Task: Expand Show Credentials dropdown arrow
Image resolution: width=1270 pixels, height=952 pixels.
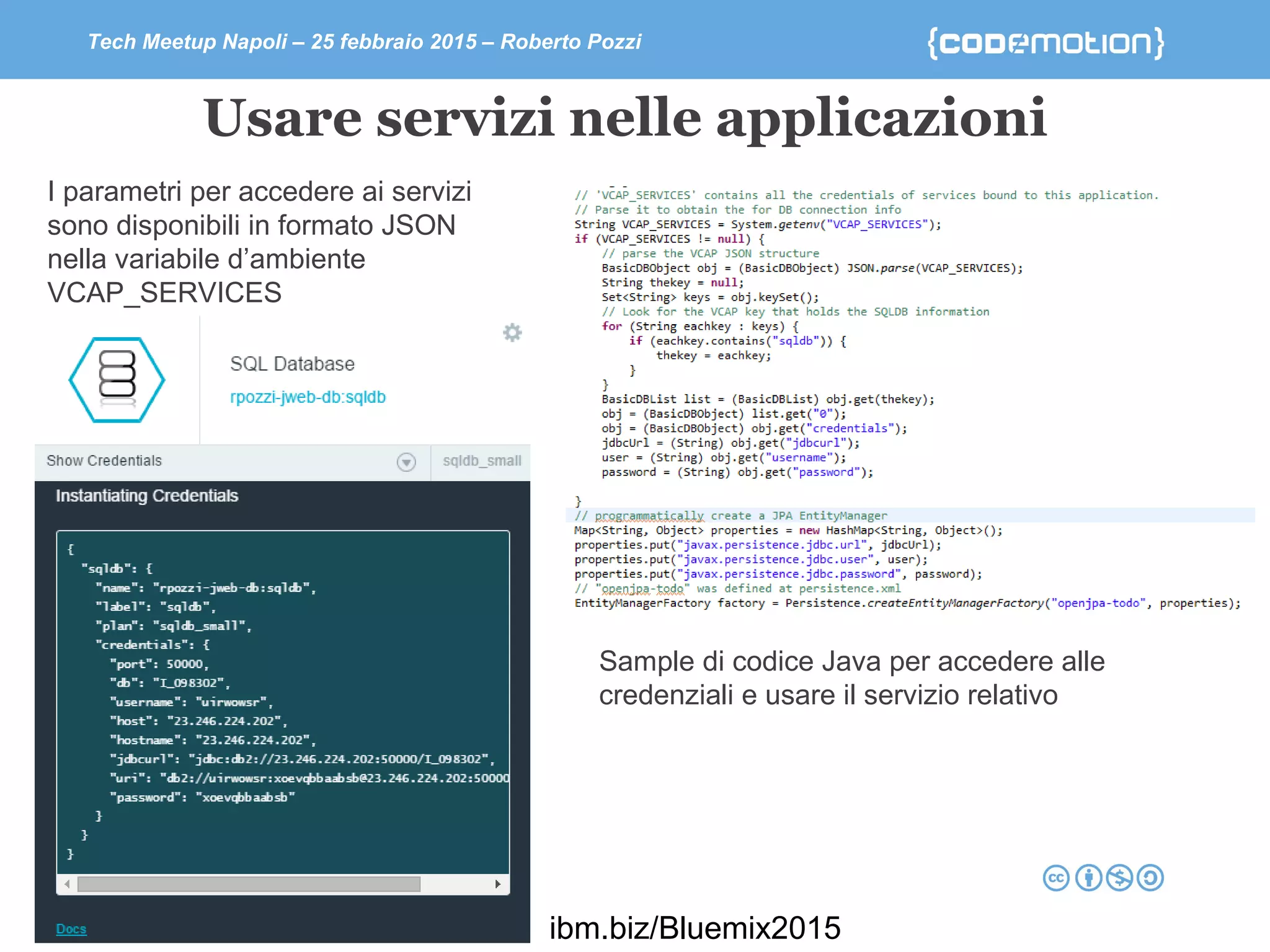Action: click(406, 462)
